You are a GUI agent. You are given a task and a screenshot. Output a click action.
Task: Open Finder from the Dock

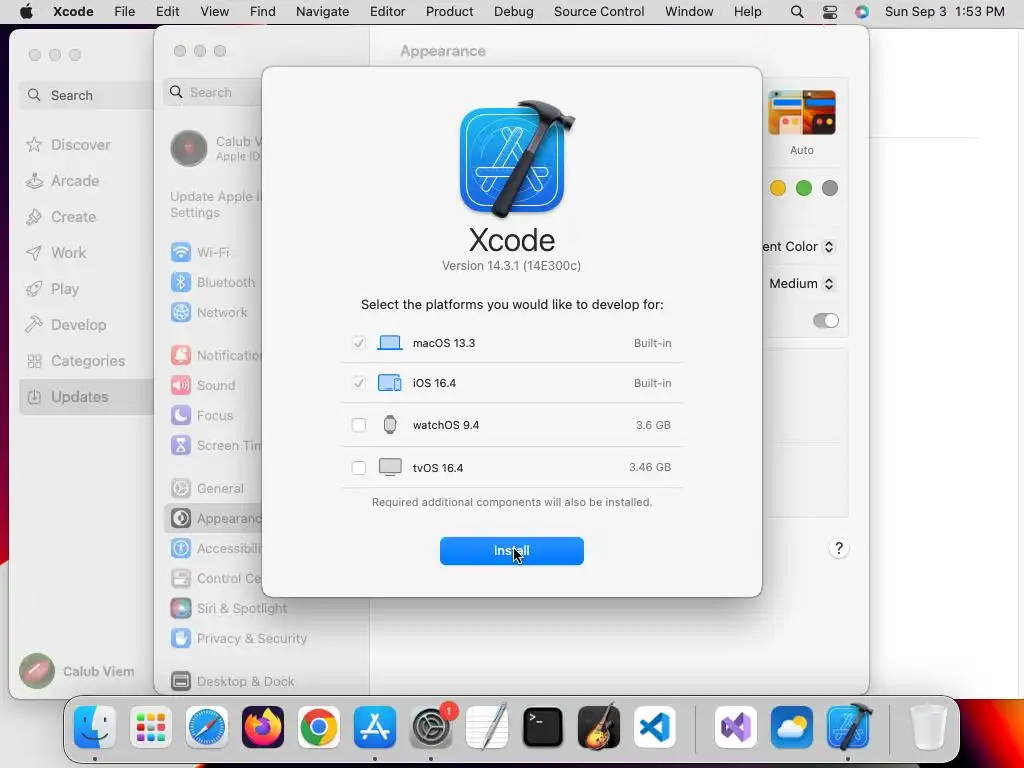tap(95, 727)
